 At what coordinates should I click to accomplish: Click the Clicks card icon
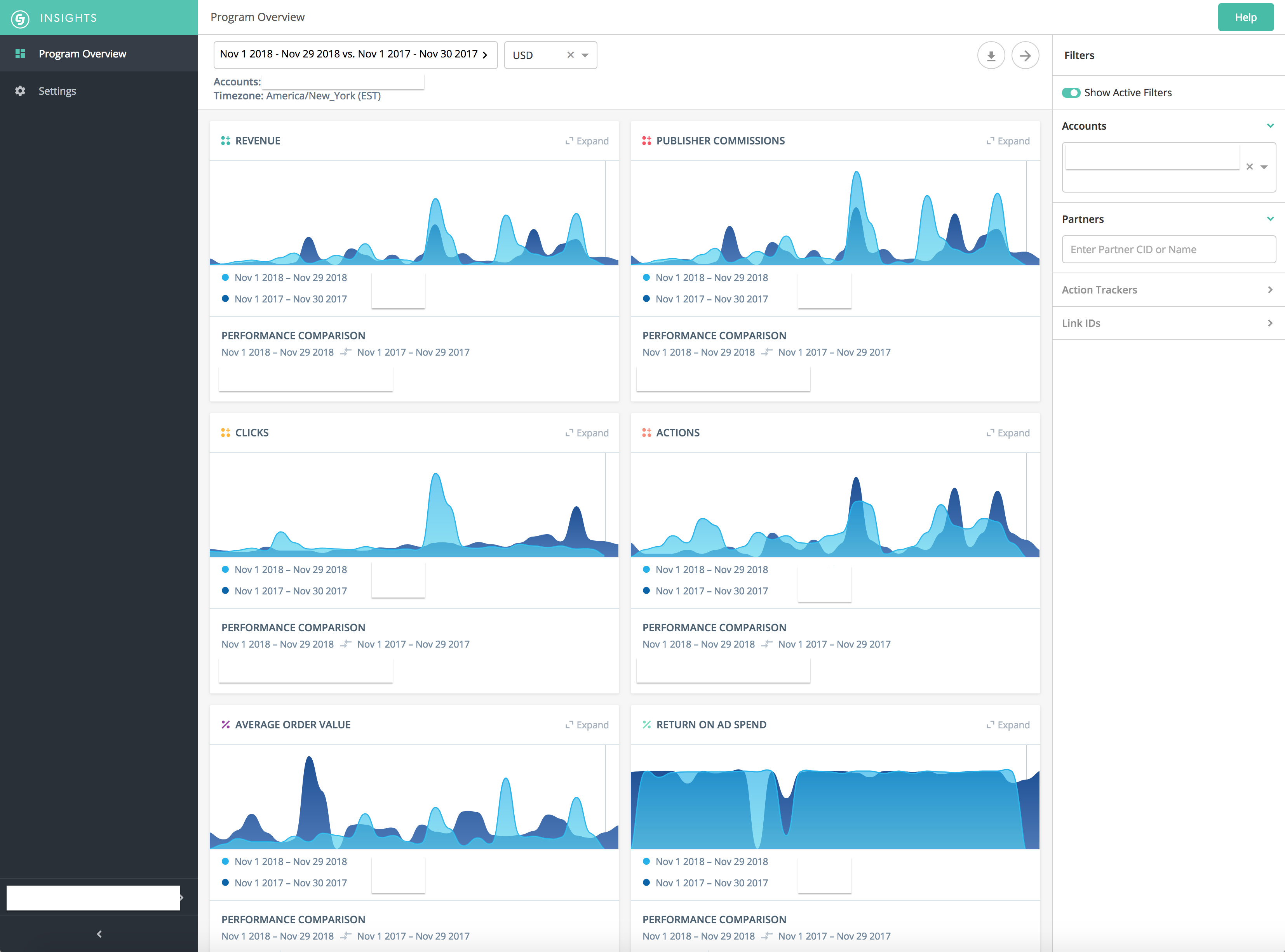click(225, 433)
